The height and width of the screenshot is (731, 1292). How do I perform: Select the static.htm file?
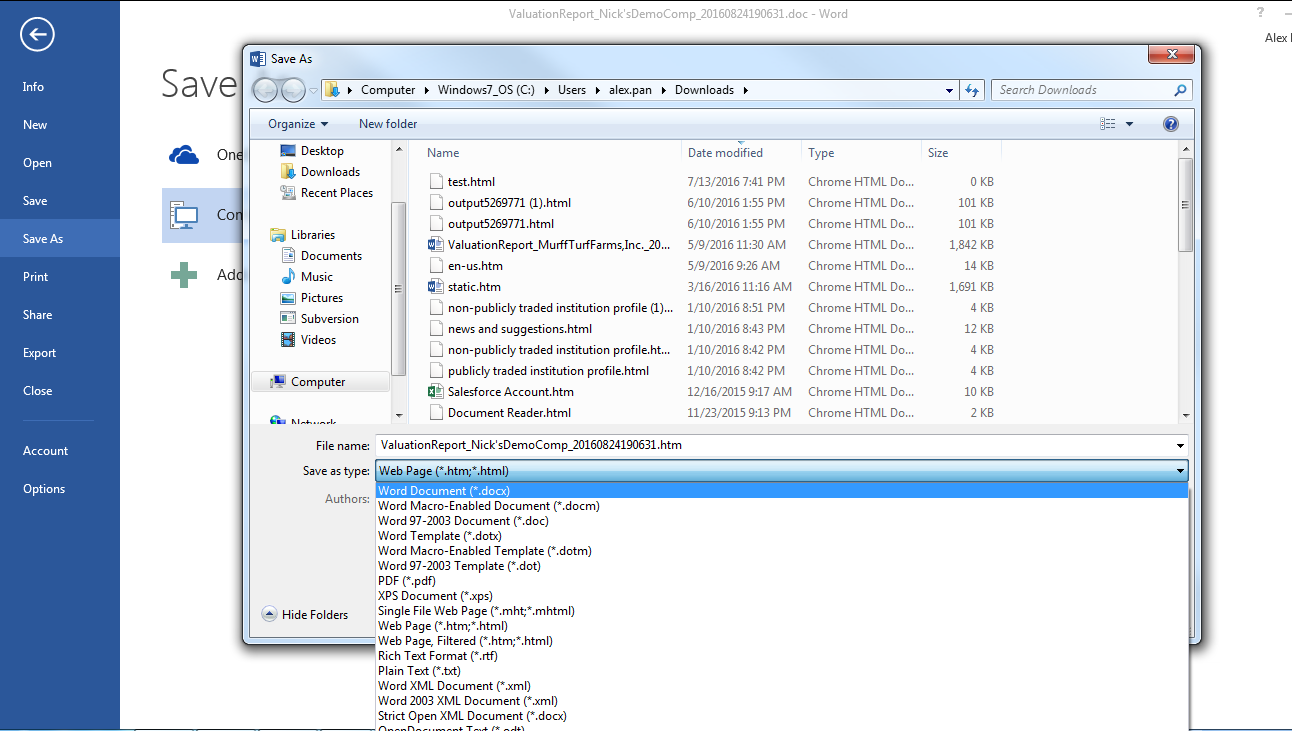(474, 287)
